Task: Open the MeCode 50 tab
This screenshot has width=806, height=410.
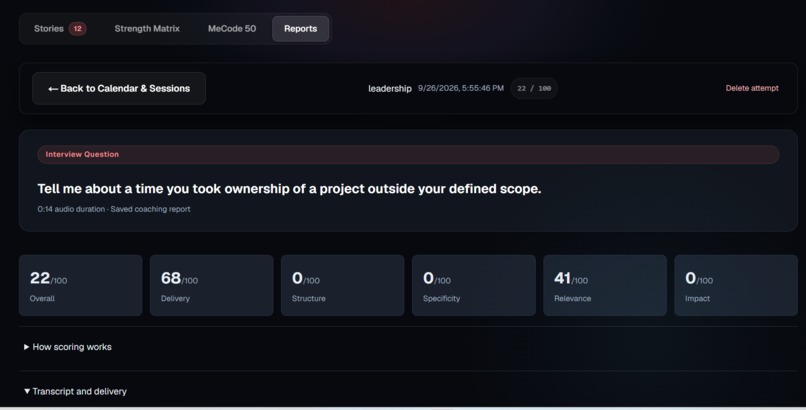Action: 232,29
